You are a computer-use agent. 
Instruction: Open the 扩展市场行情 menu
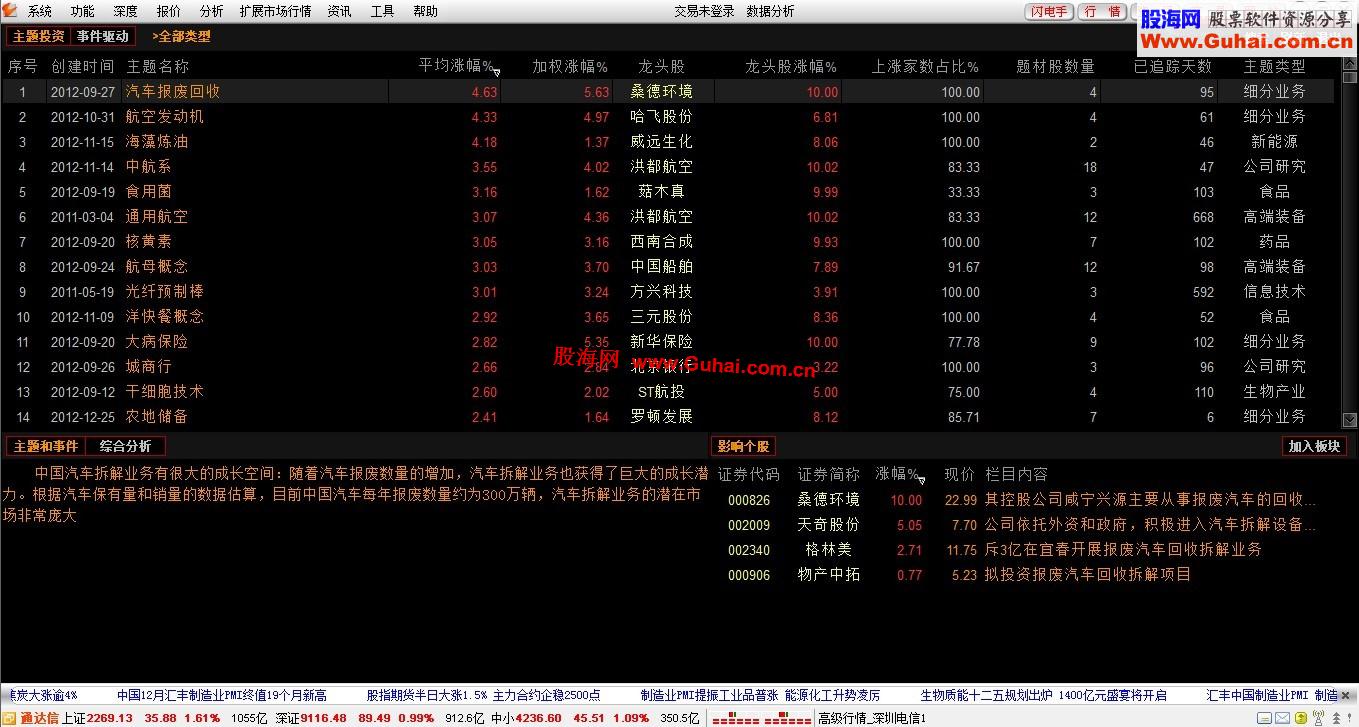click(x=275, y=11)
